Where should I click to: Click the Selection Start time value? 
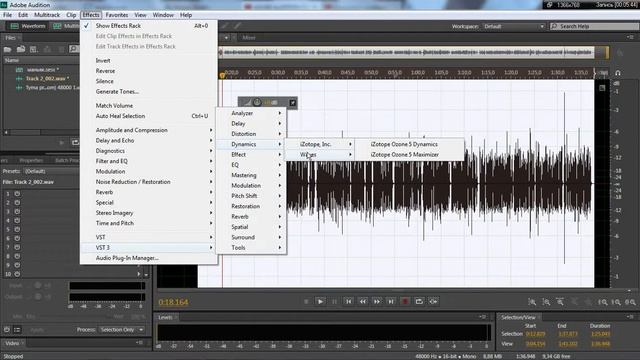pos(535,334)
